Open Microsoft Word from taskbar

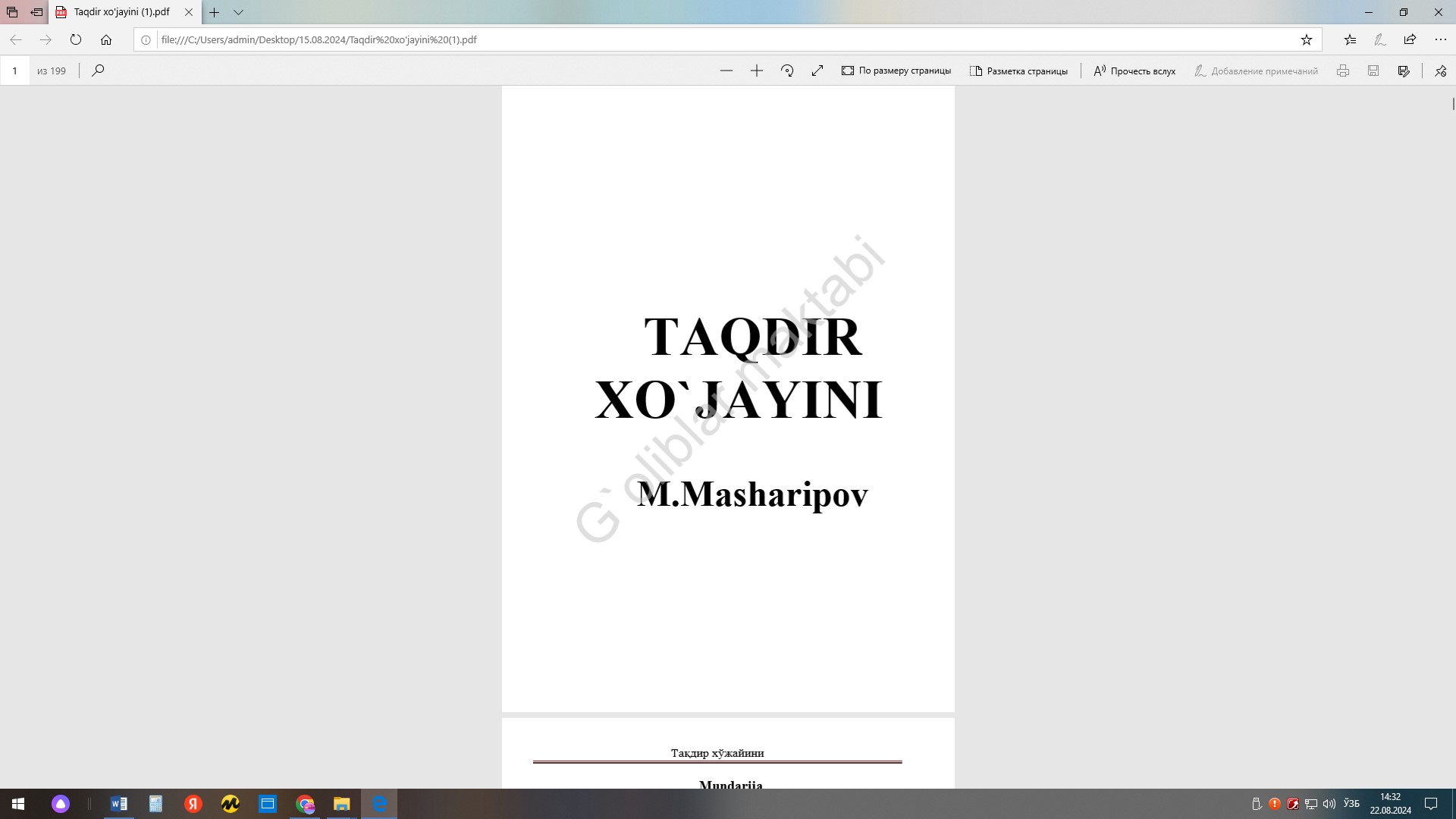coord(119,804)
